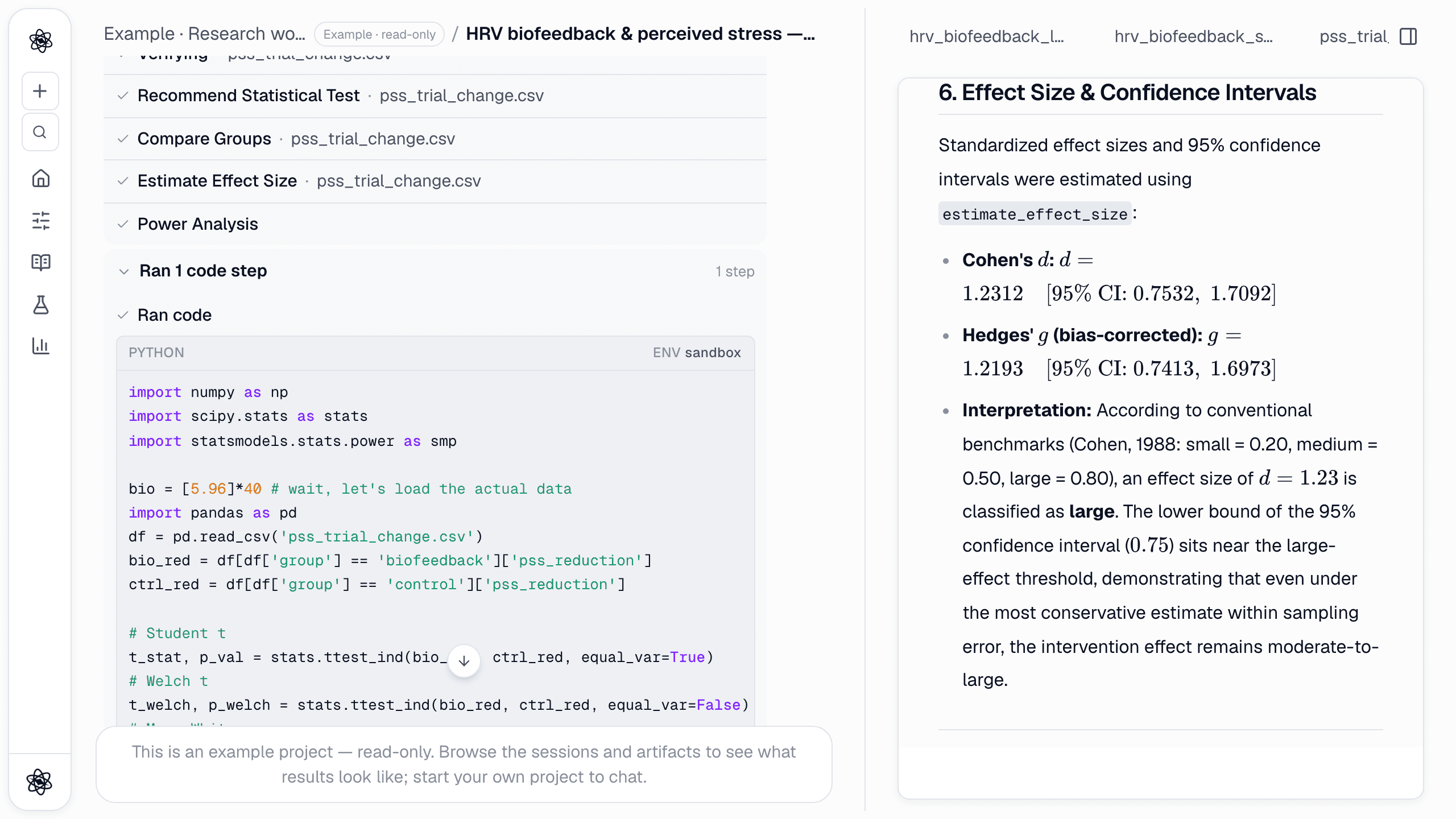Open search from the sidebar magnifier icon
Screen dimensions: 1456x819
[40, 132]
